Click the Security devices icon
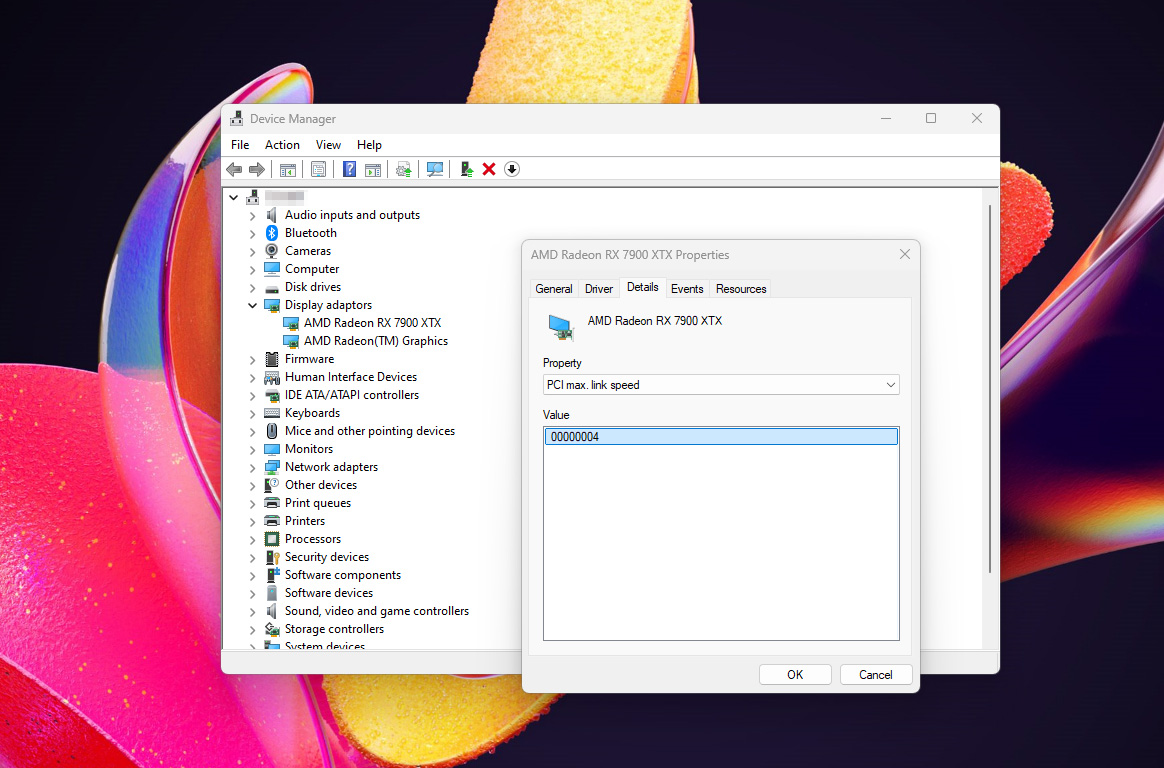This screenshot has height=768, width=1164. (x=272, y=557)
